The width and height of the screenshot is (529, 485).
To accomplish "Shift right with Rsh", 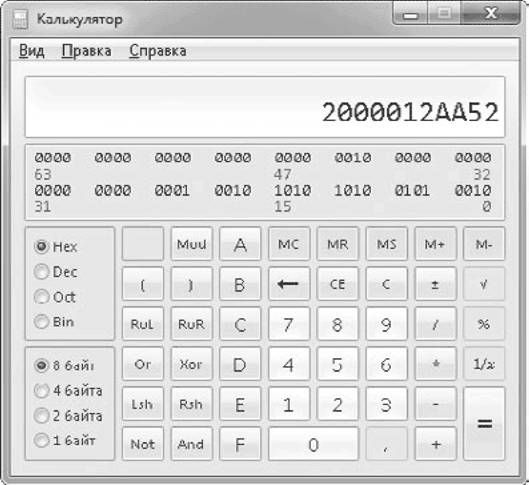I will coord(192,404).
